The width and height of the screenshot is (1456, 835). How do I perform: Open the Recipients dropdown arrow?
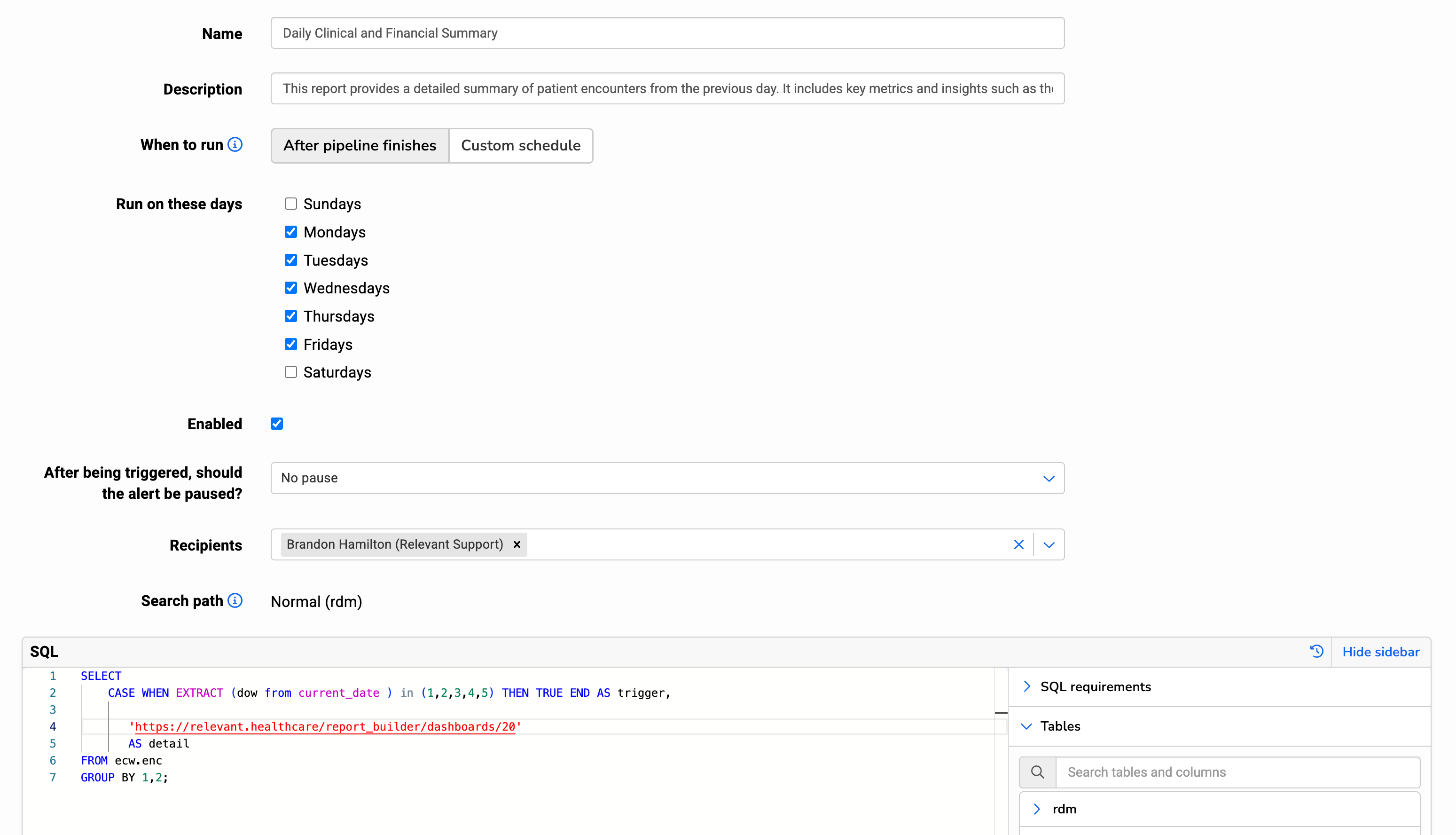click(x=1049, y=544)
